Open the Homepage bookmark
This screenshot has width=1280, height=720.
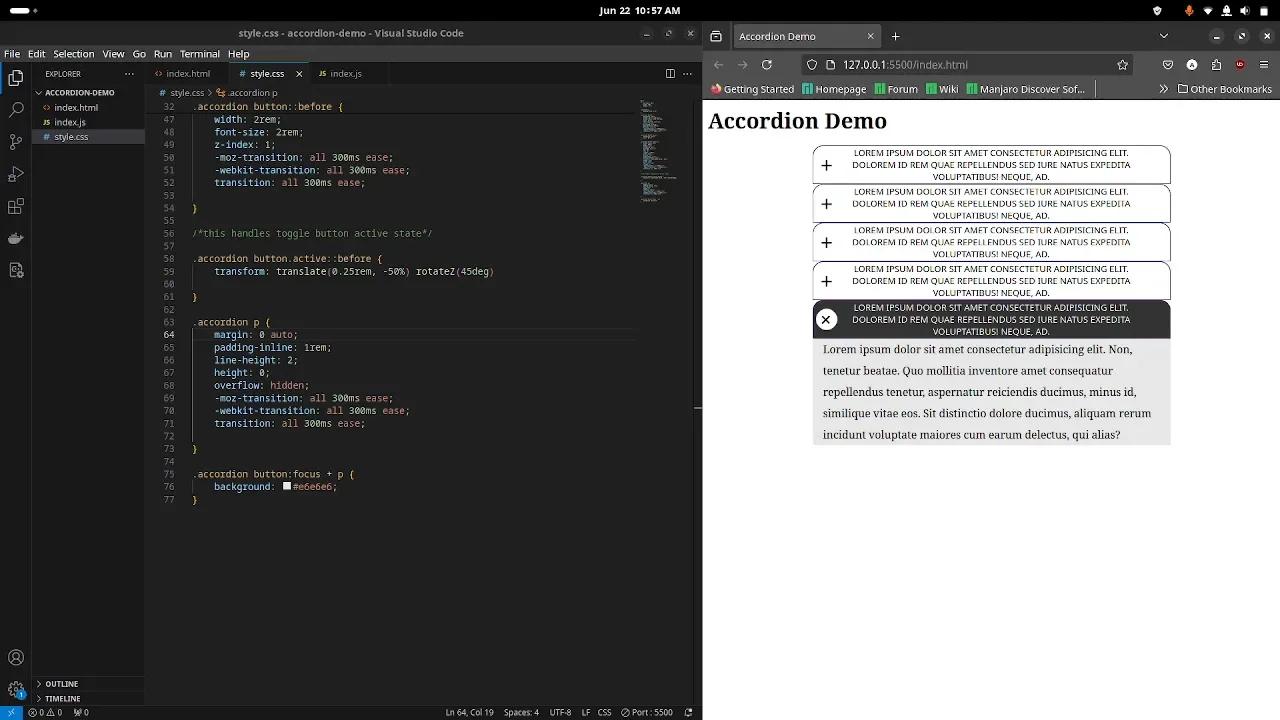coord(834,89)
